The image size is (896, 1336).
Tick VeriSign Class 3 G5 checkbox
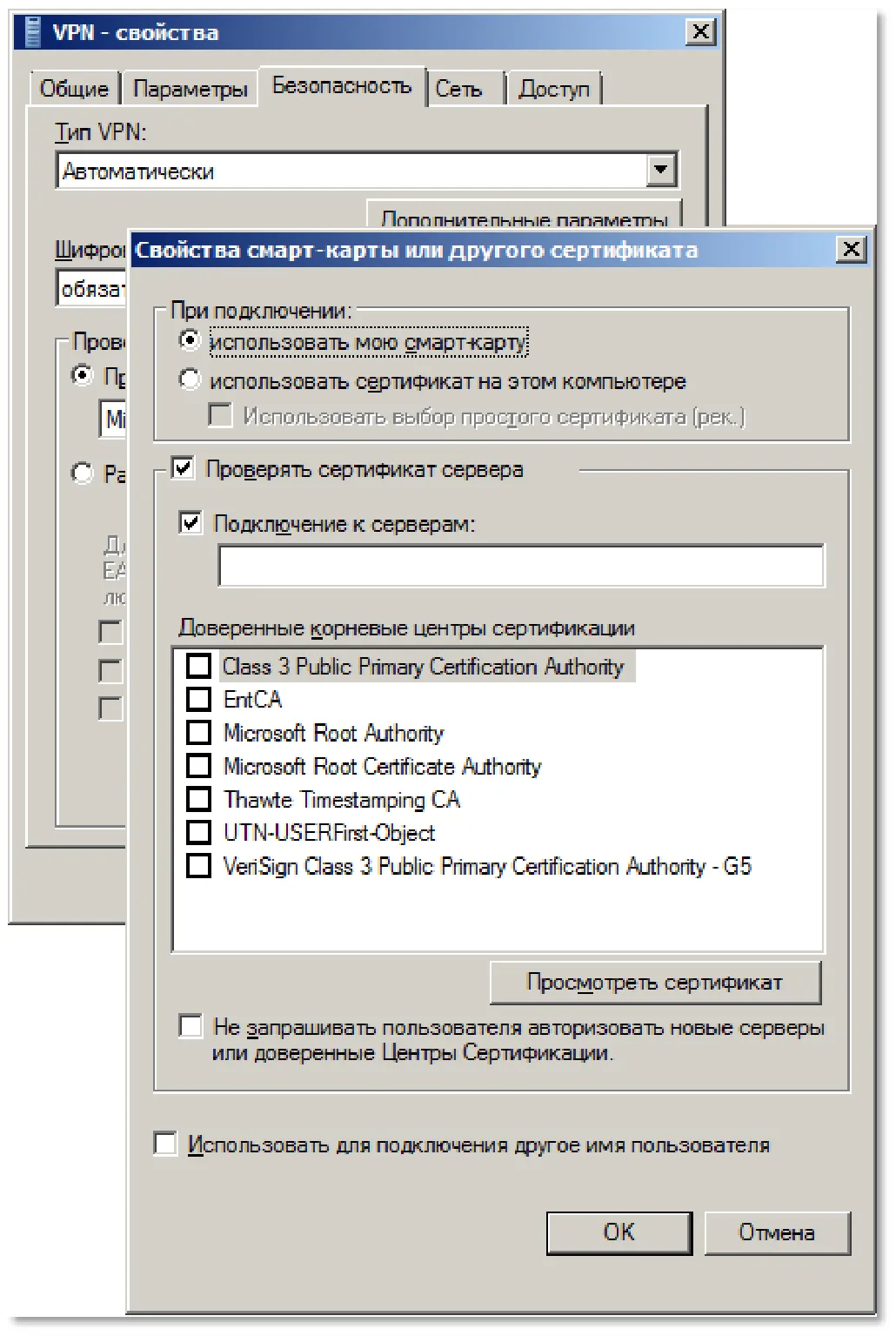[x=199, y=866]
